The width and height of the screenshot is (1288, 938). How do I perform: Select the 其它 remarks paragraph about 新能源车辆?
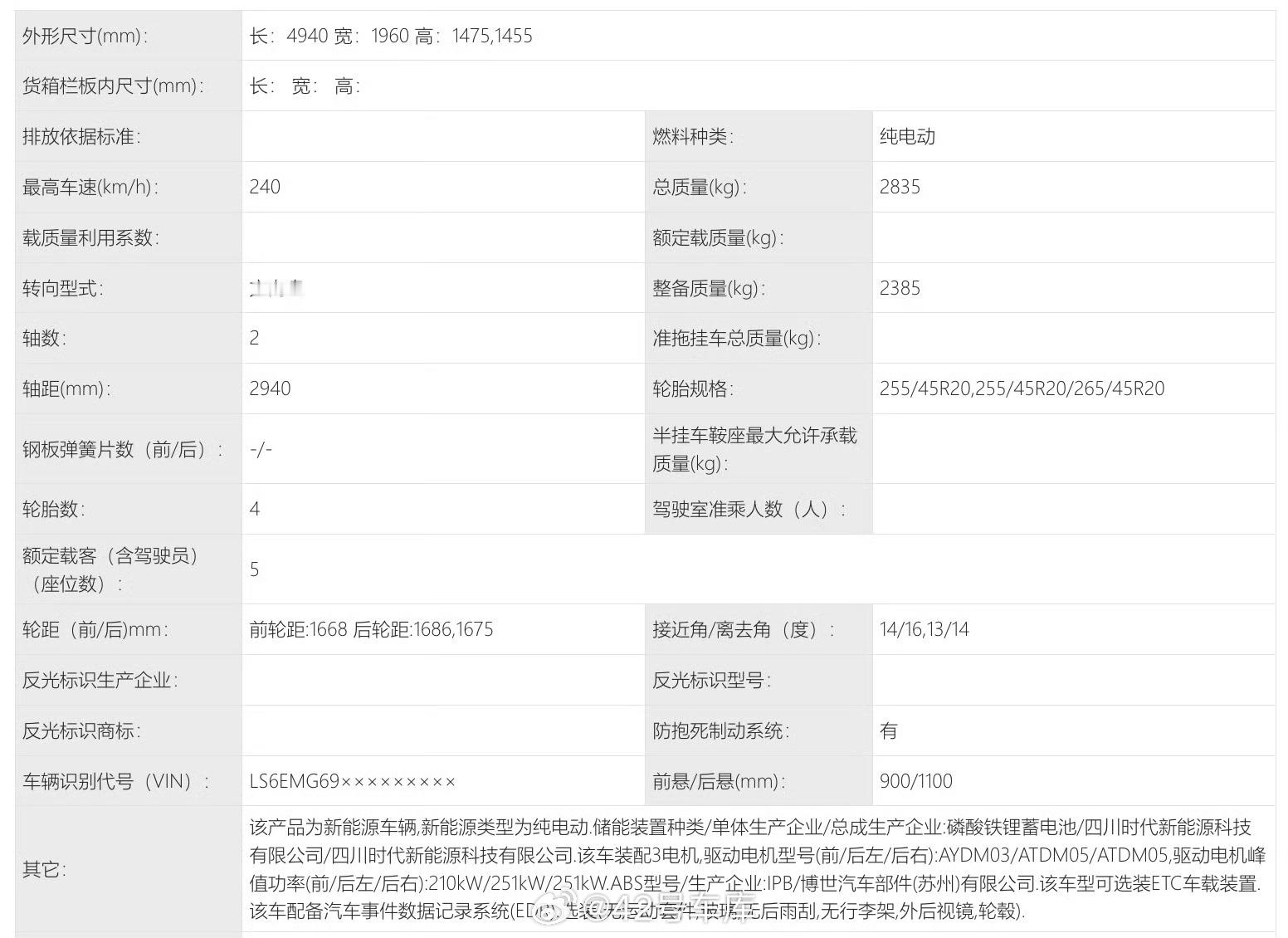point(758,869)
